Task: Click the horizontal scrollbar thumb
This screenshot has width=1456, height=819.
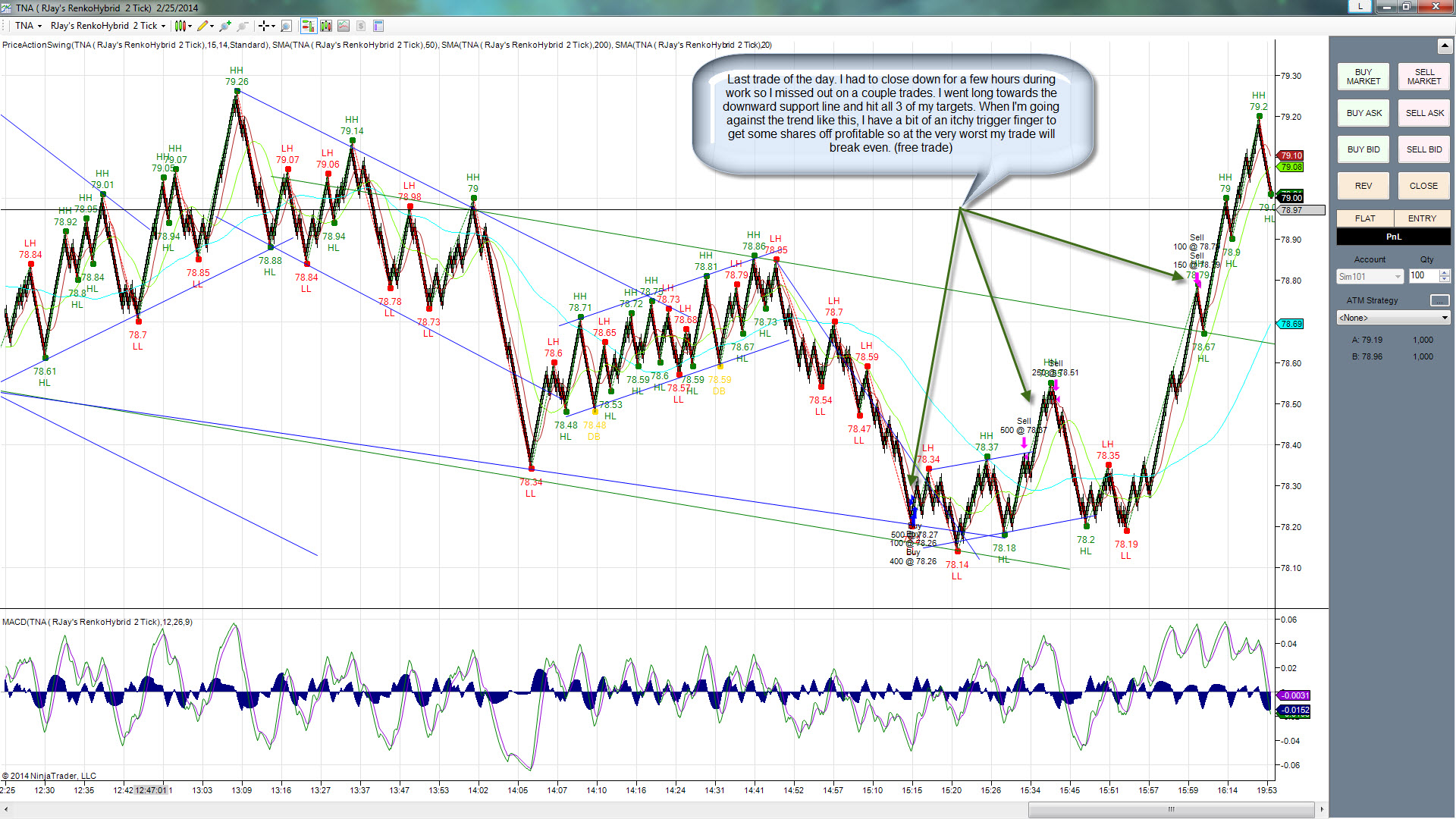Action: tap(1171, 809)
